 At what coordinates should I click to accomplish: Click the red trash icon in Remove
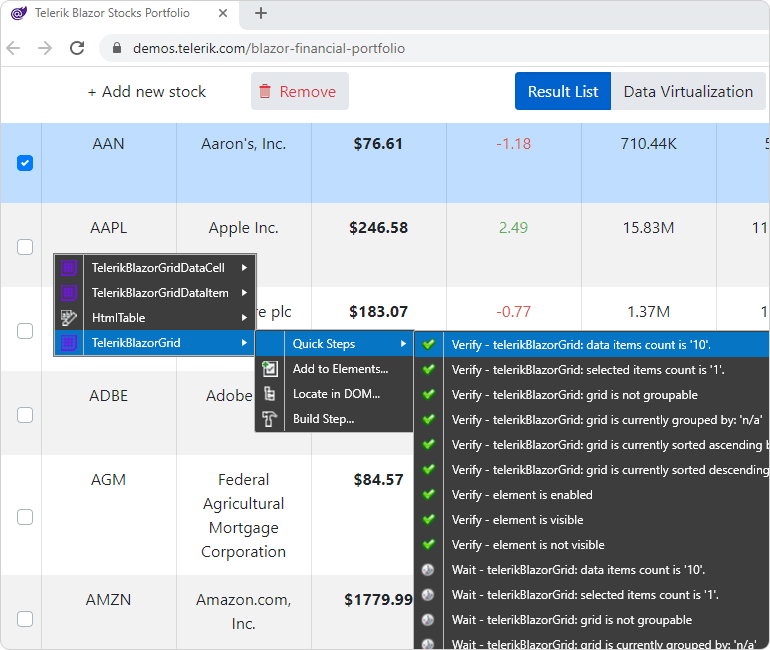(265, 91)
